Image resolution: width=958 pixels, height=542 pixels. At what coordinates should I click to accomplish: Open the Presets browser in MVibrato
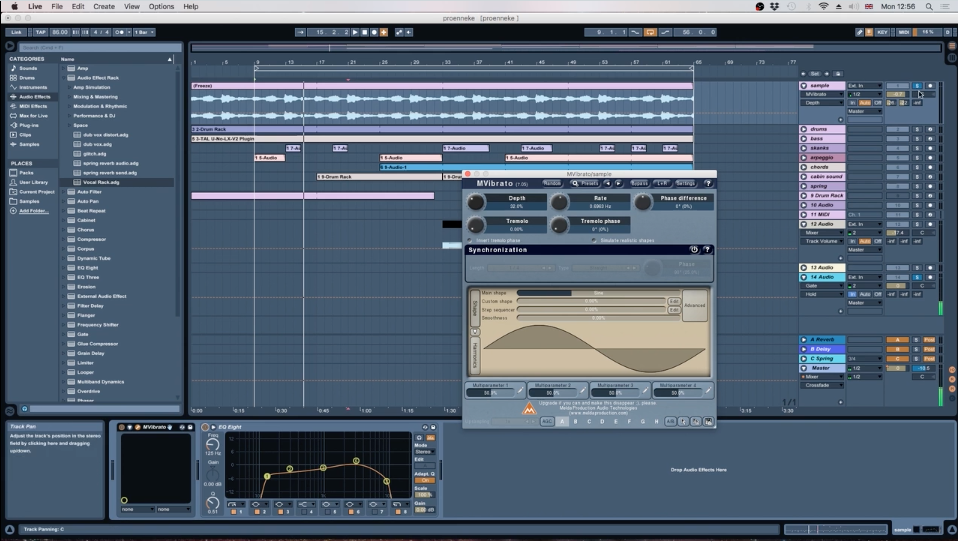pos(585,183)
